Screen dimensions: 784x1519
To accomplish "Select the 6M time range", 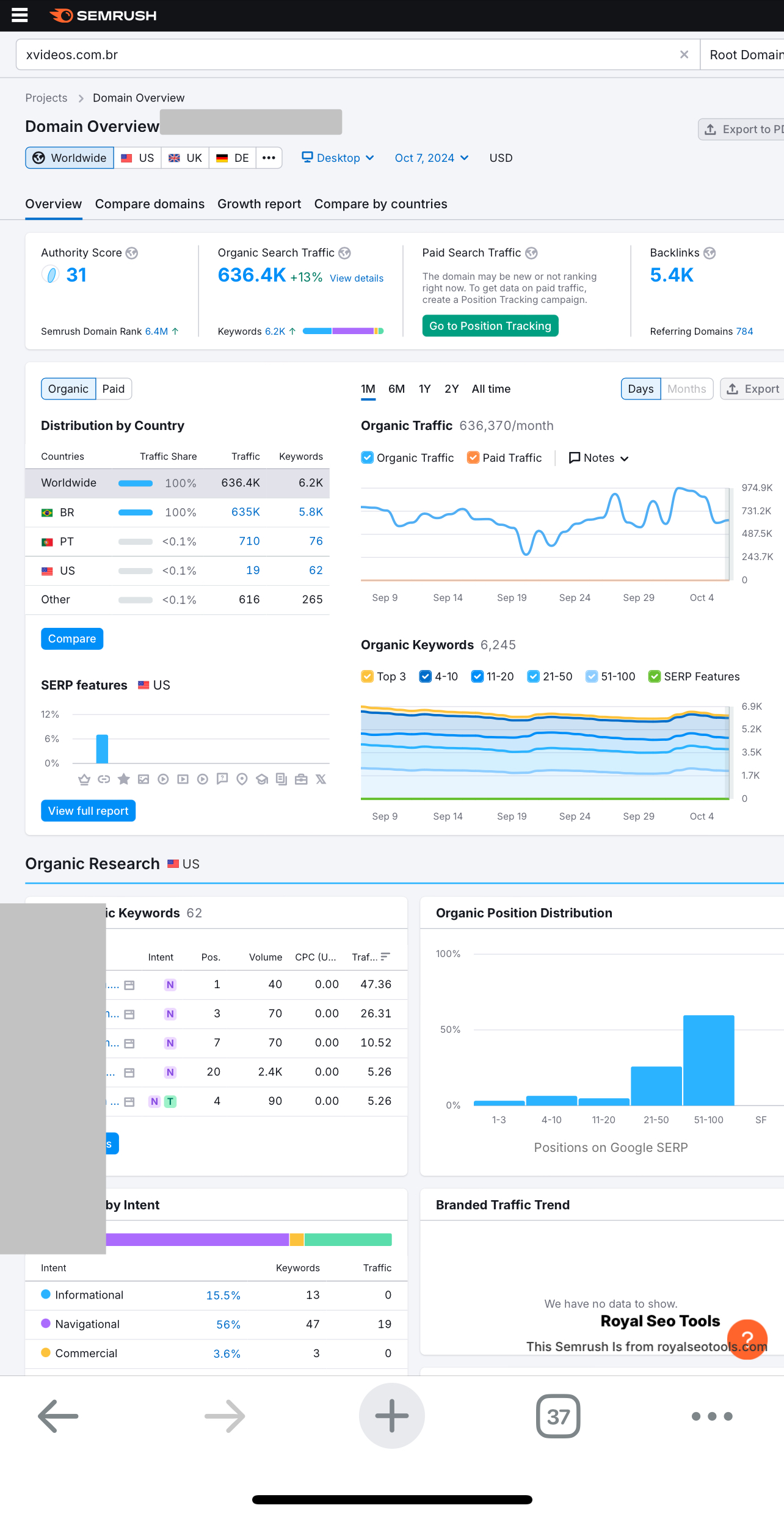I will (x=397, y=389).
